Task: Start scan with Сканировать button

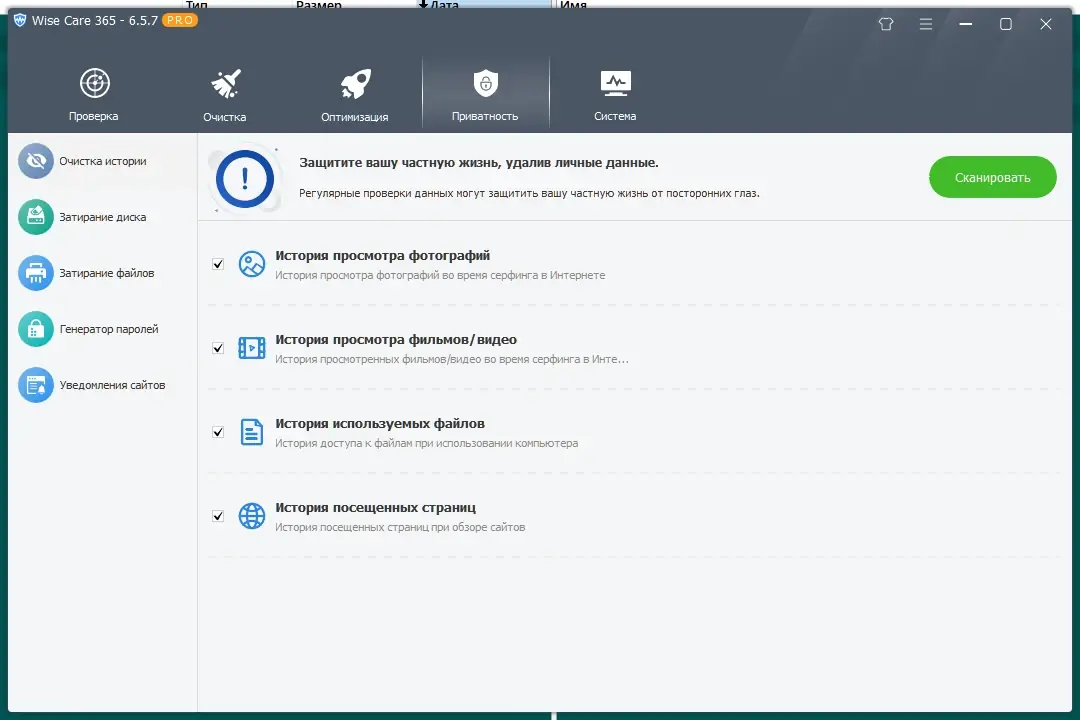Action: click(993, 177)
